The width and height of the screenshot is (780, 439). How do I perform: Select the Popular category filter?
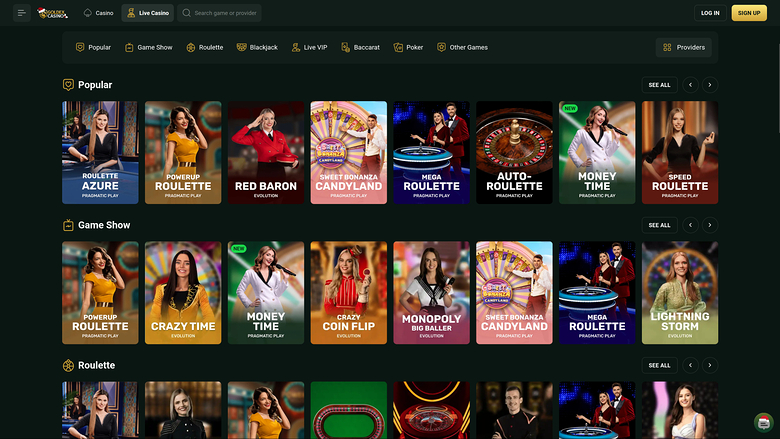coord(93,47)
